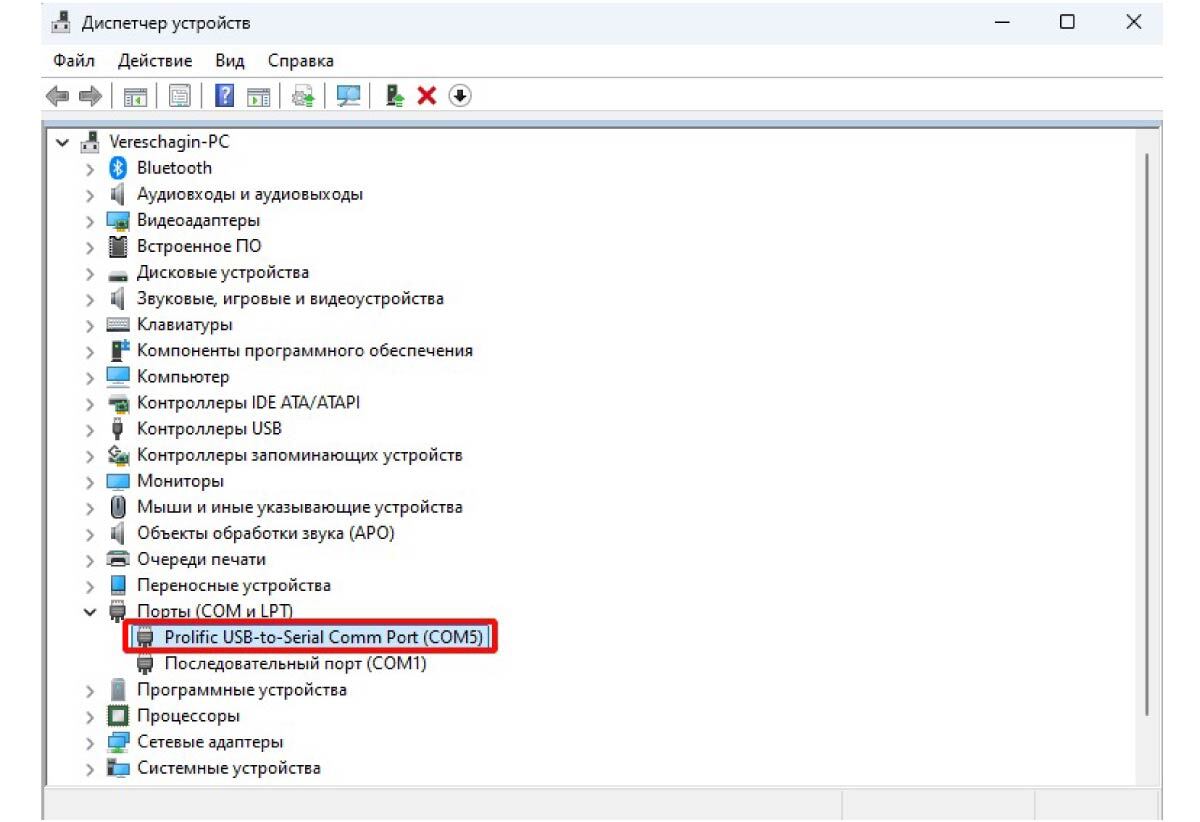Open the Файл menu

73,61
